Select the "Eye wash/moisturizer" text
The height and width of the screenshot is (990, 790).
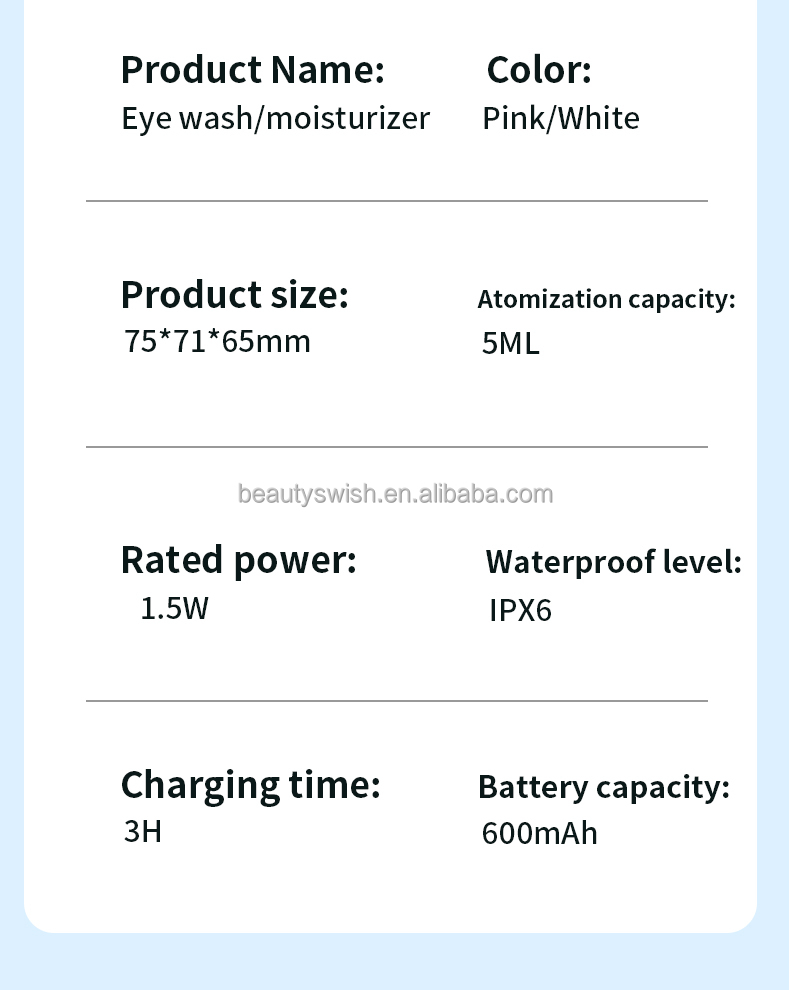tap(275, 118)
